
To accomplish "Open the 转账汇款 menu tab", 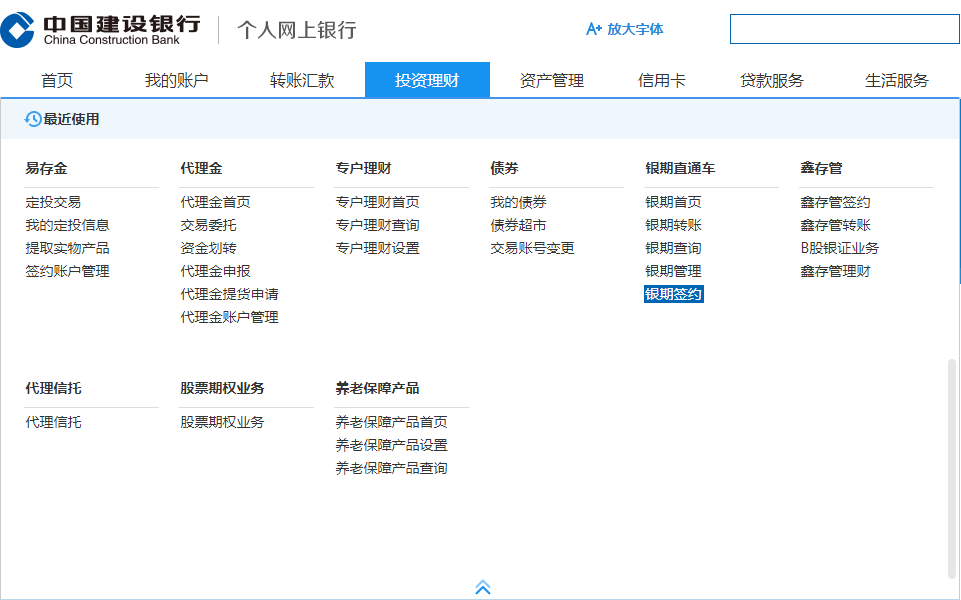I will tap(302, 81).
